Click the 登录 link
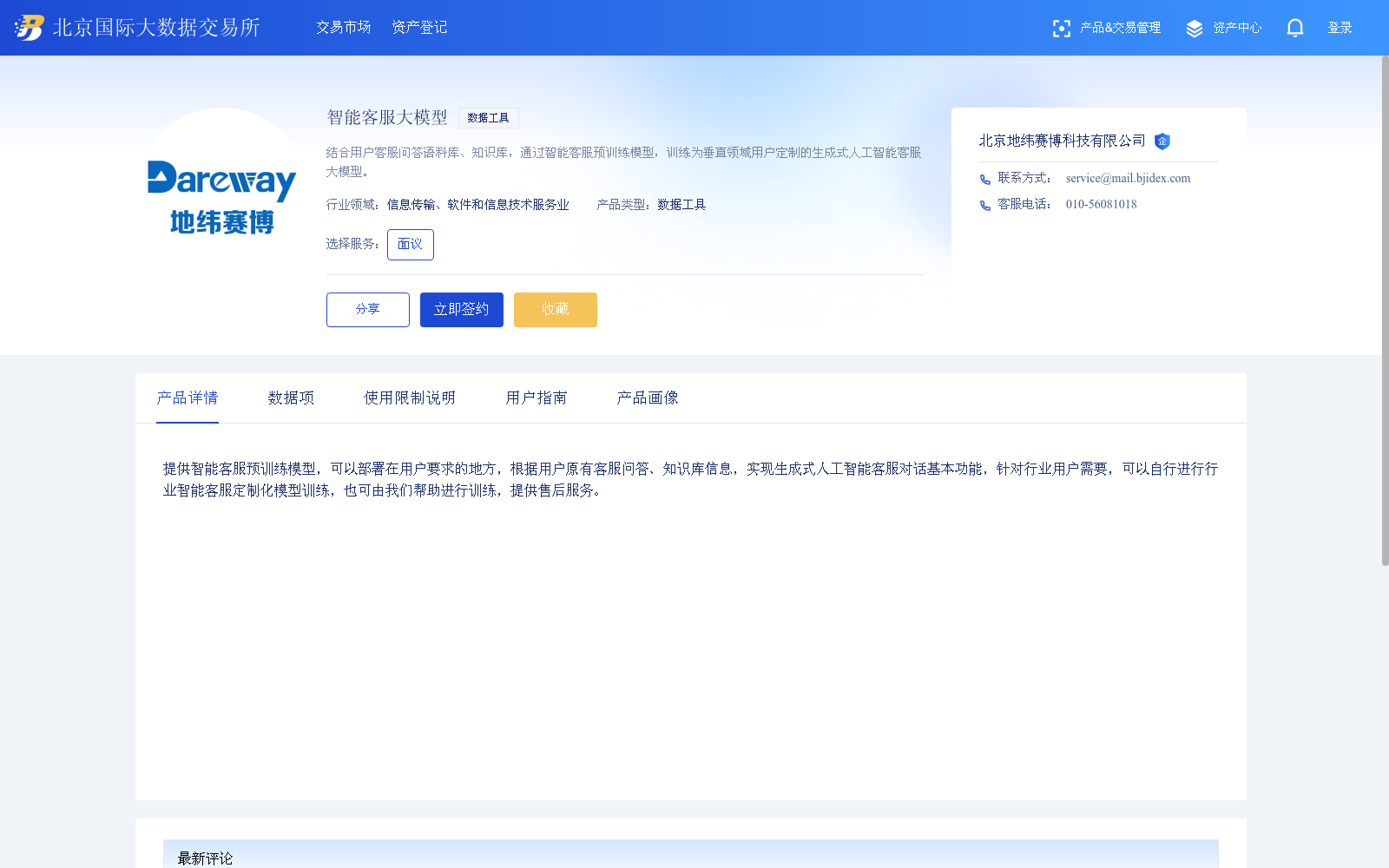 click(1340, 28)
